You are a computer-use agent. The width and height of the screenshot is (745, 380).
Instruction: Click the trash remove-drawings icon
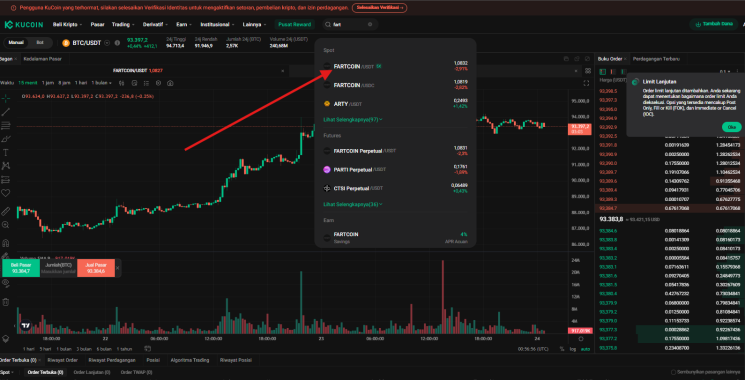(6, 302)
